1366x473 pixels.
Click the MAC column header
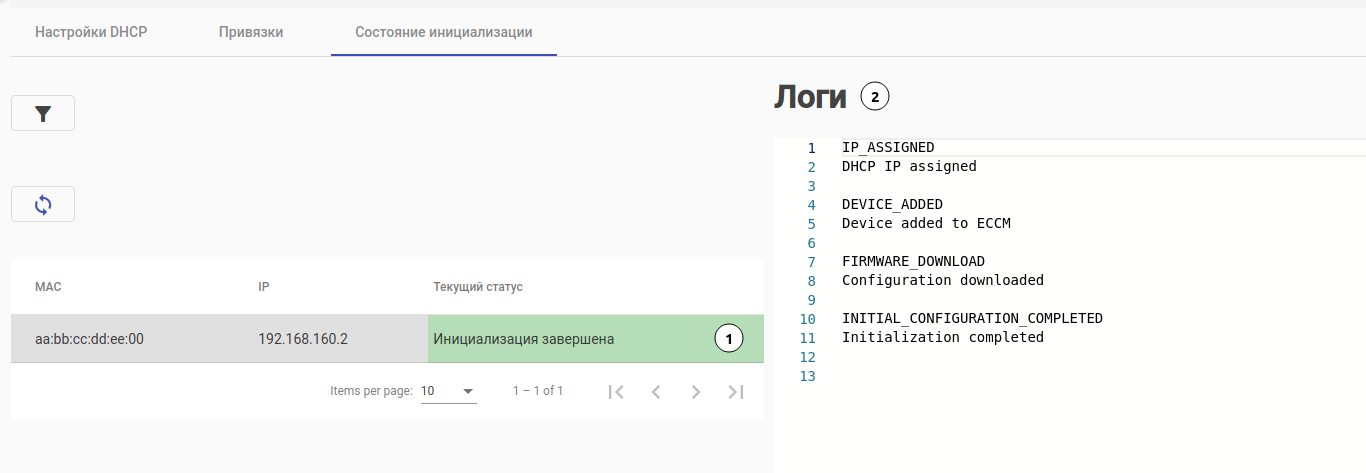click(48, 287)
